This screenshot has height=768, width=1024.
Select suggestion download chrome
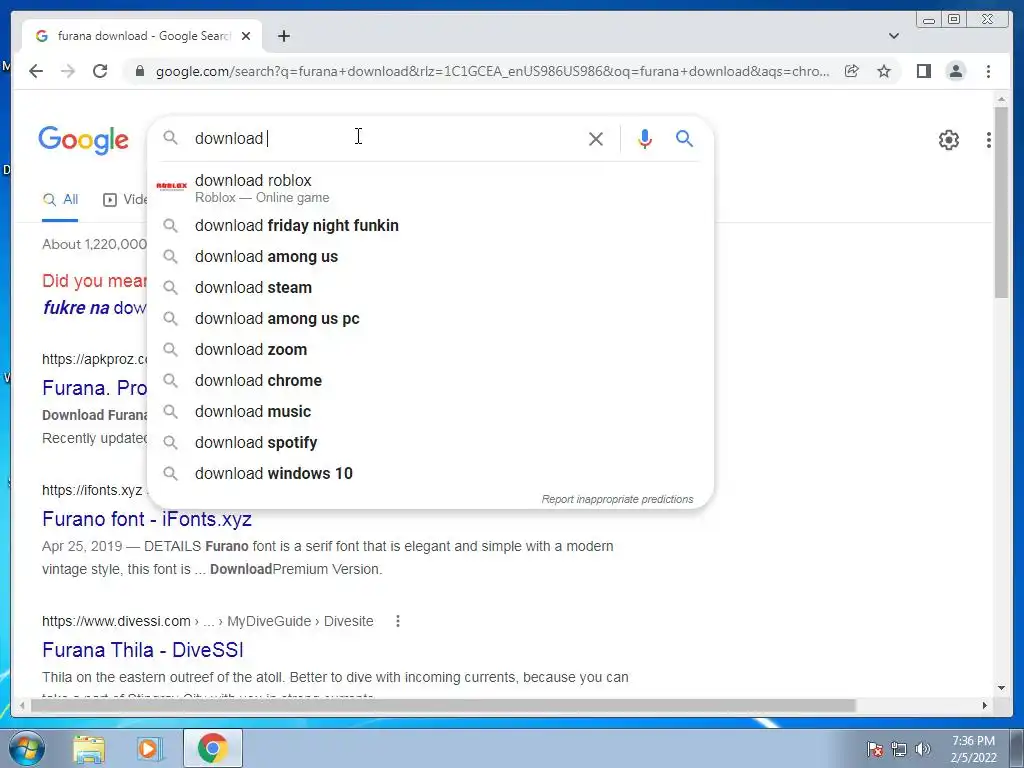point(431,381)
